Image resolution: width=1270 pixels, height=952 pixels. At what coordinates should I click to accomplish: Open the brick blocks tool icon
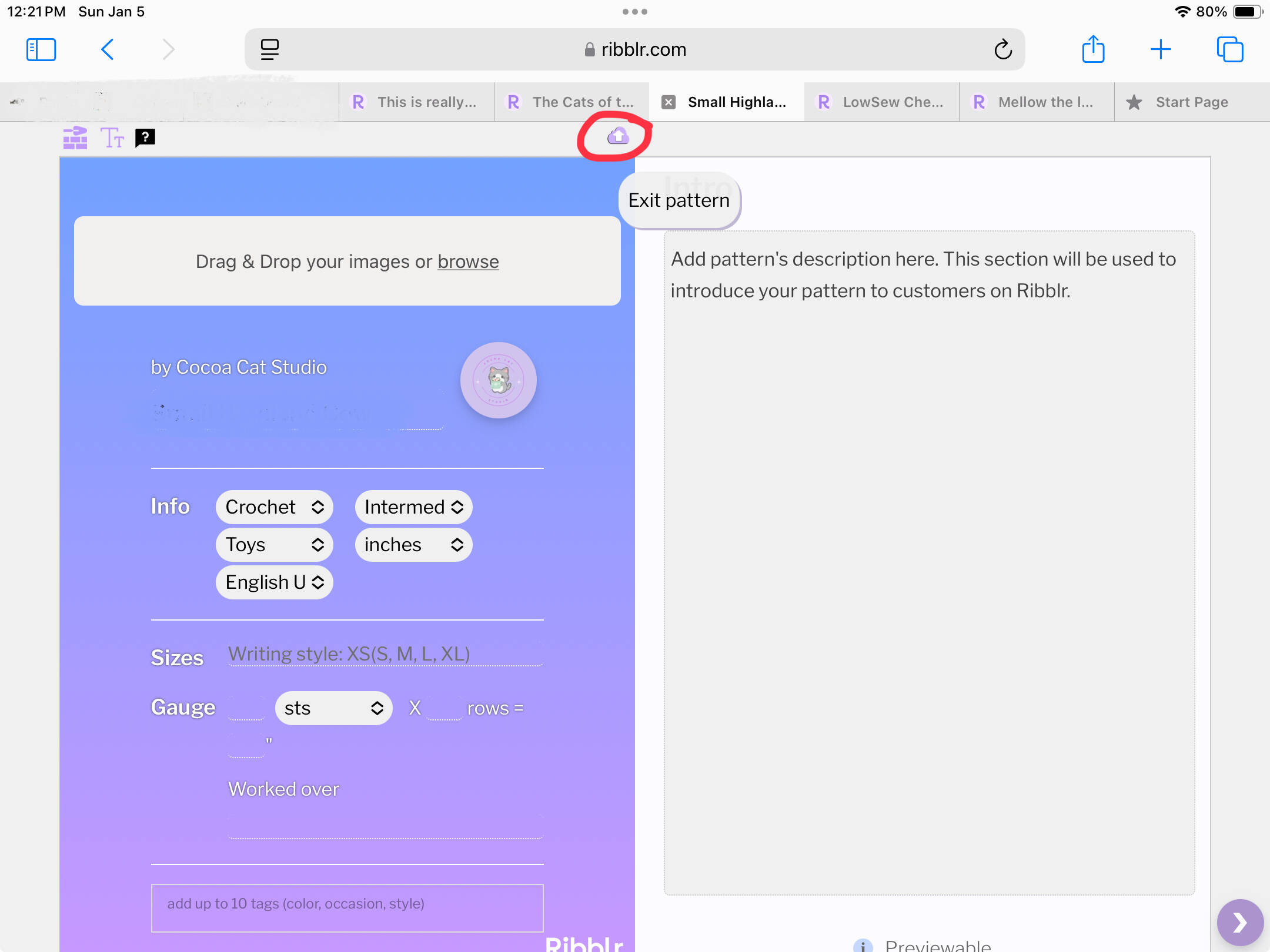(x=75, y=138)
